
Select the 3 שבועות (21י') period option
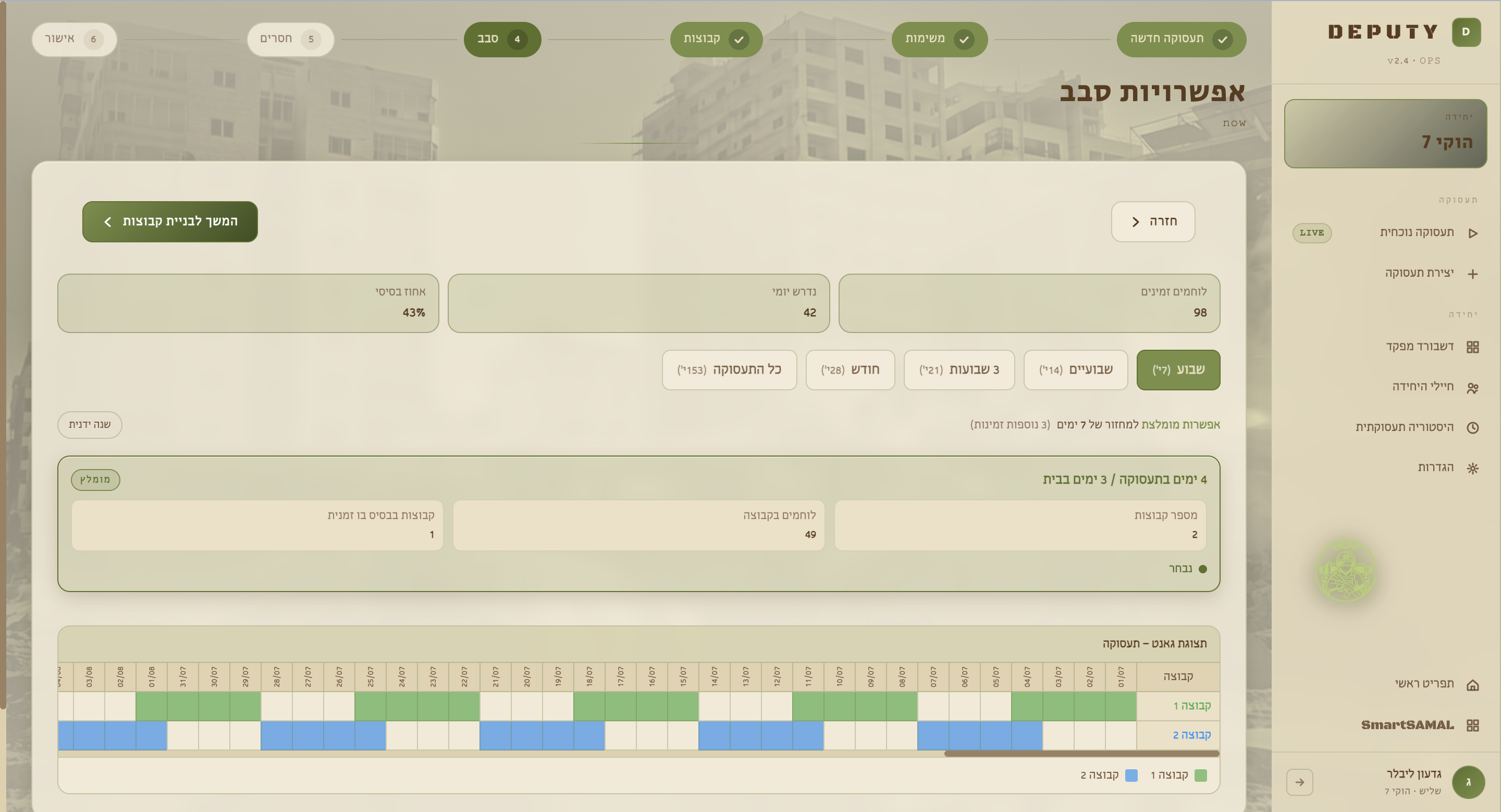[x=959, y=370]
